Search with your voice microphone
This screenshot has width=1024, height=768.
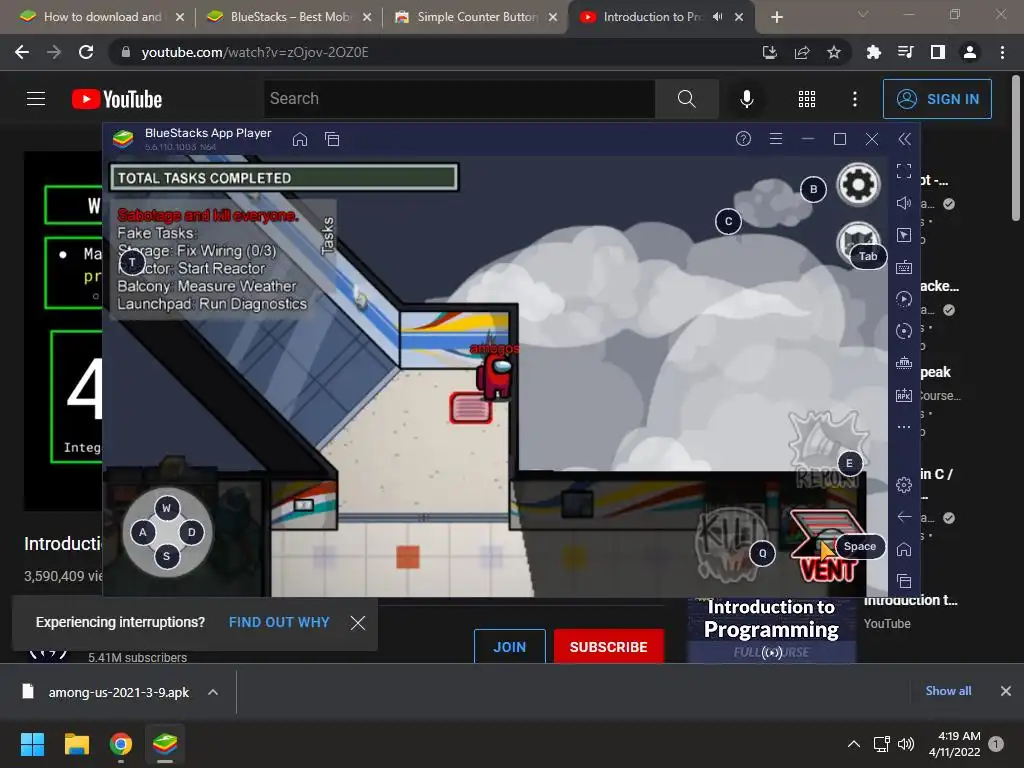(x=747, y=99)
